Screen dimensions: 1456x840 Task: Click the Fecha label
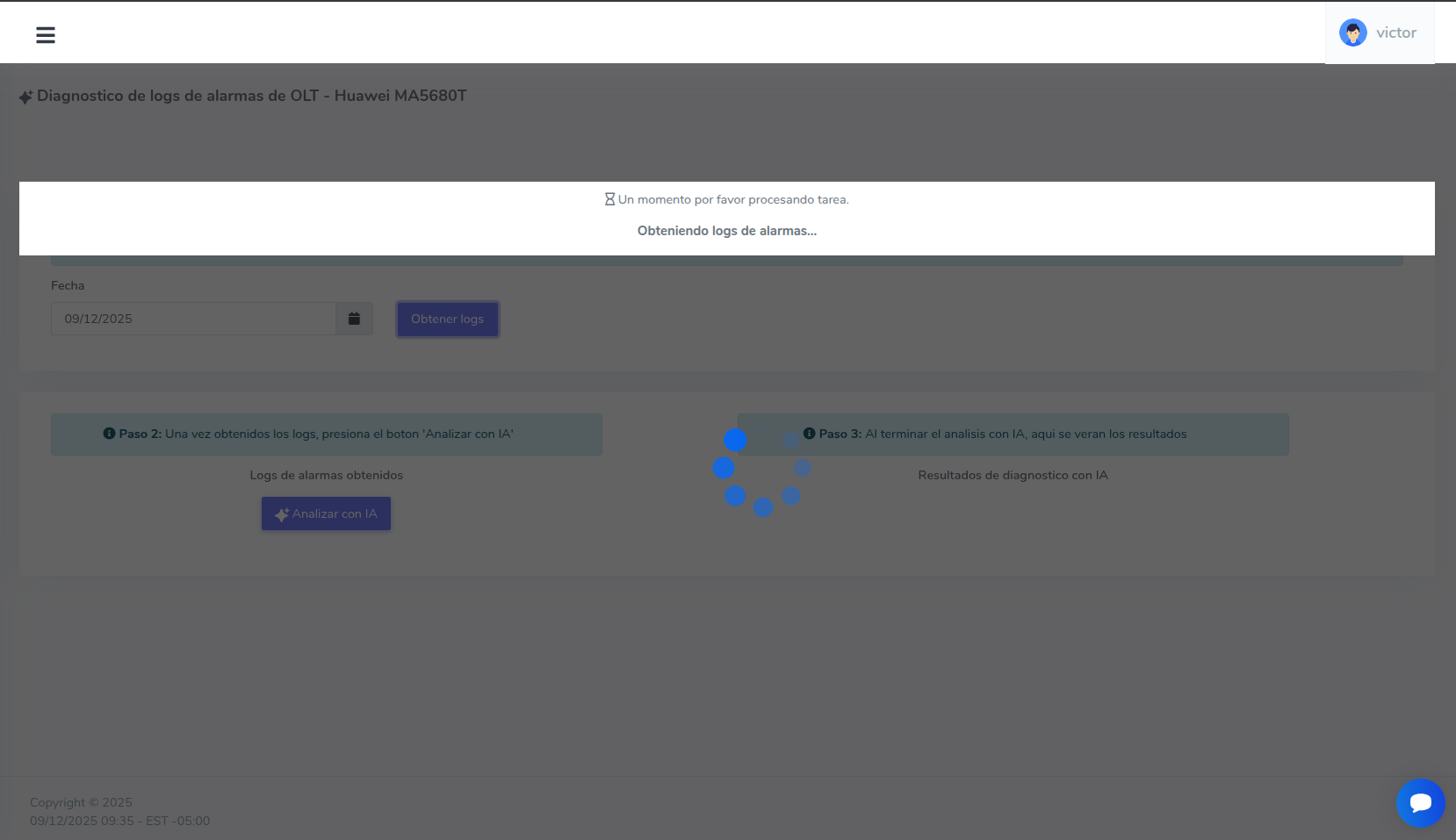tap(68, 285)
